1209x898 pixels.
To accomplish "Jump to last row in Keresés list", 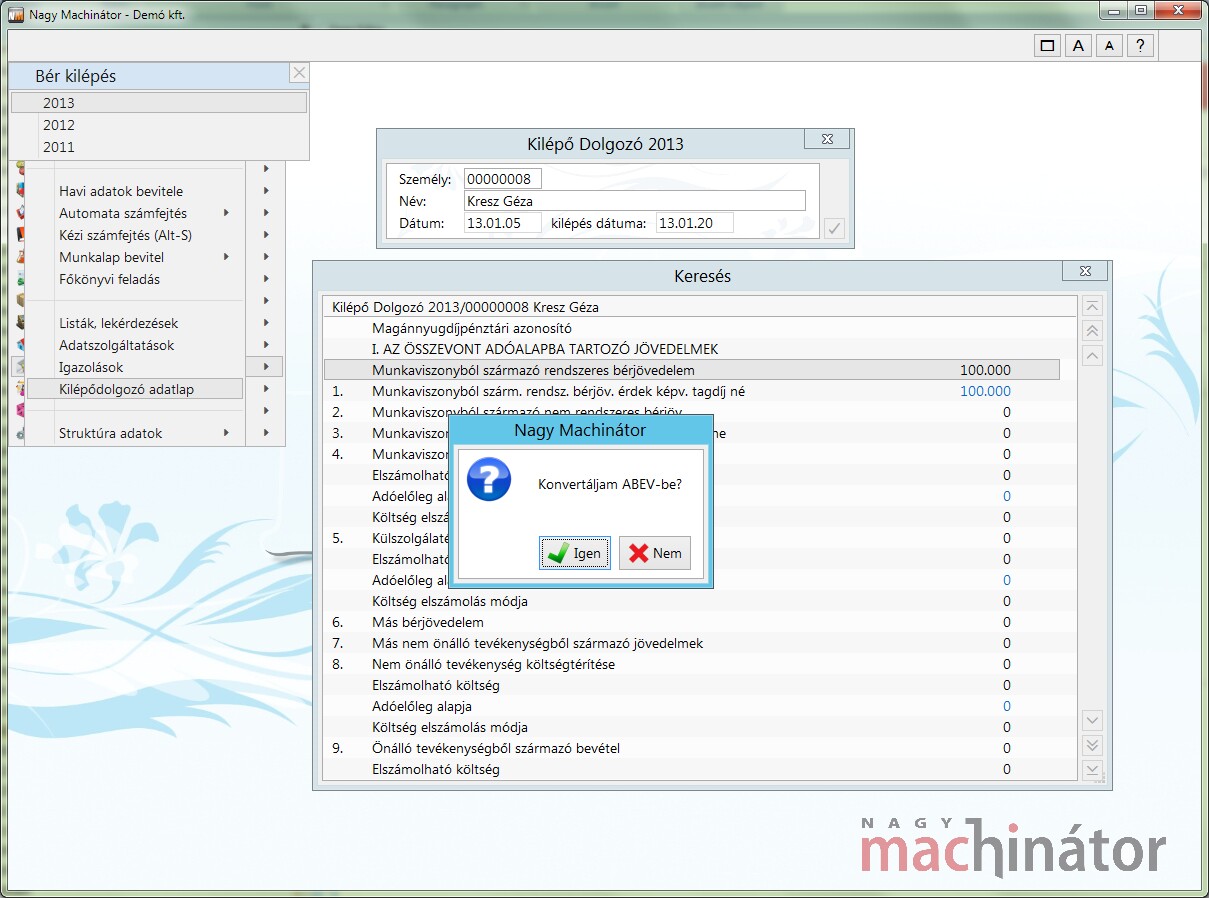I will [x=1093, y=769].
